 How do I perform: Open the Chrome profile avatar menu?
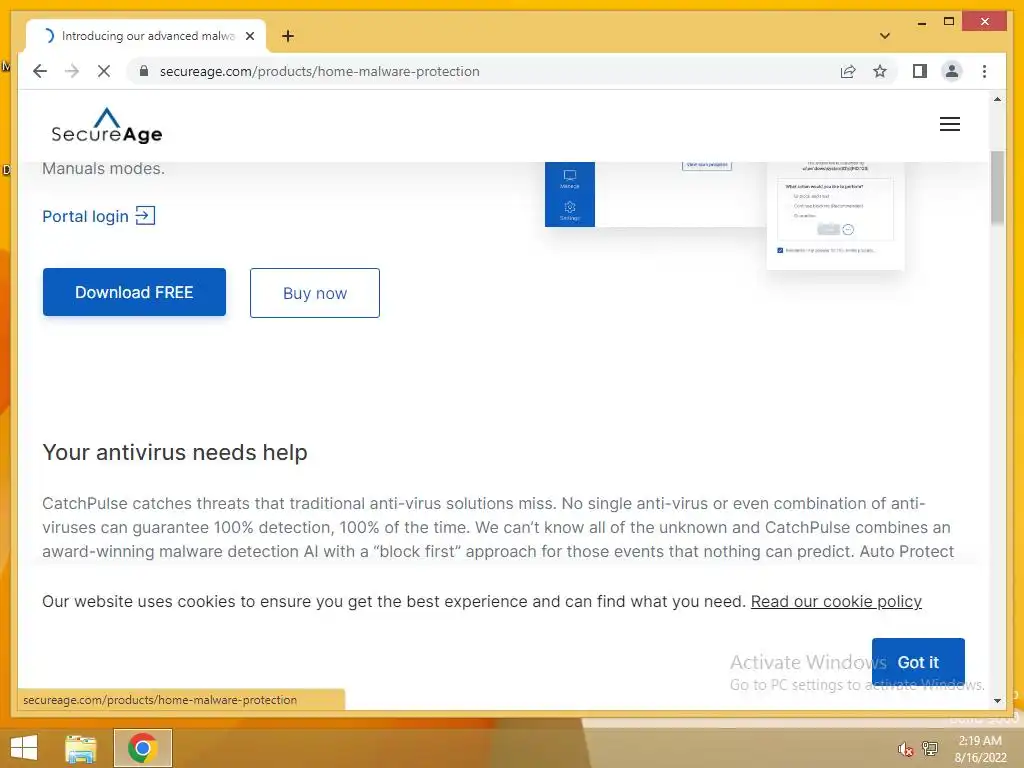(952, 71)
